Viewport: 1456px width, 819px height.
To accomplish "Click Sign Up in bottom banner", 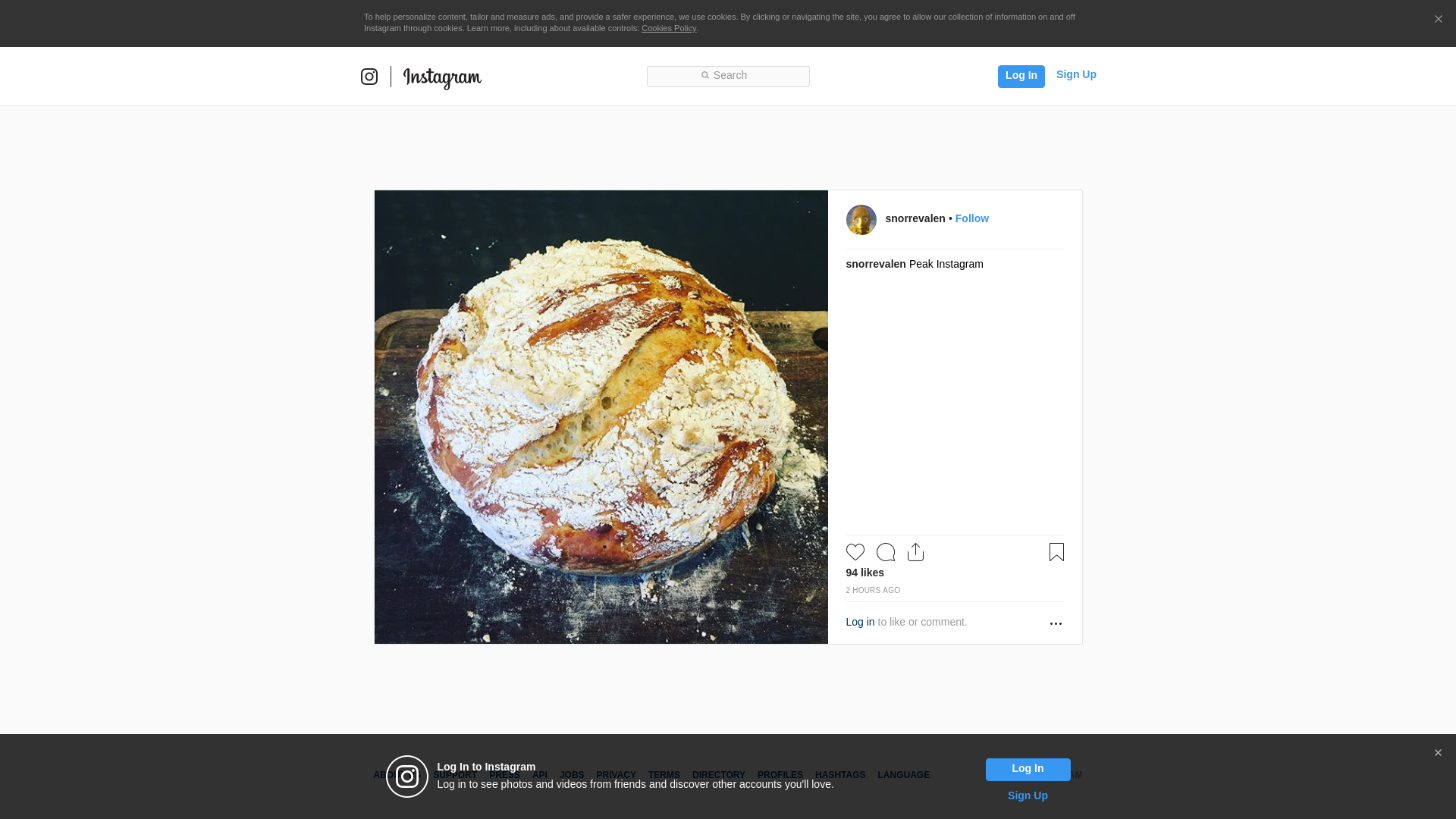I will click(1028, 795).
